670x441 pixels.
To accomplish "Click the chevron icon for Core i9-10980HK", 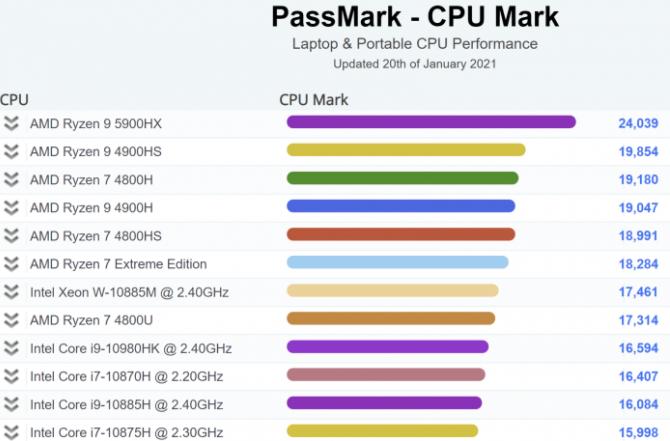I will 12,348.
